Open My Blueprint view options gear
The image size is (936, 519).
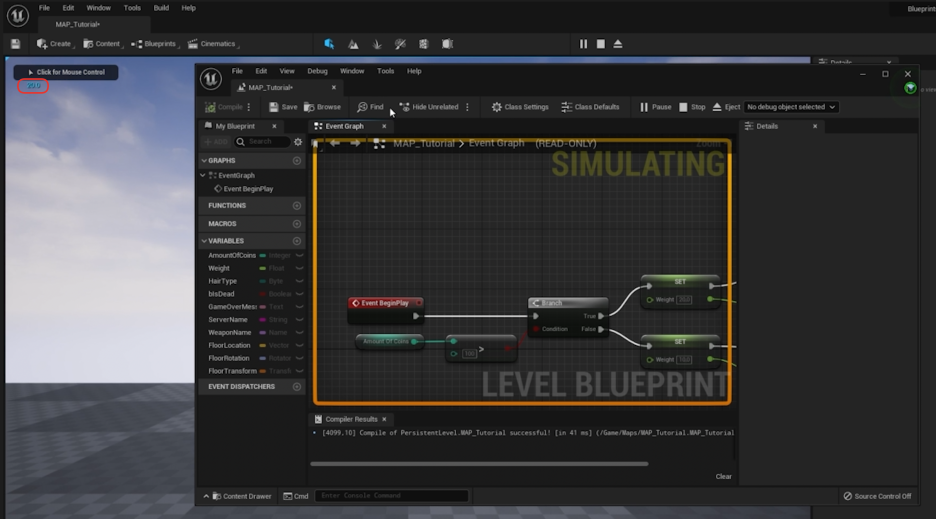(x=298, y=142)
